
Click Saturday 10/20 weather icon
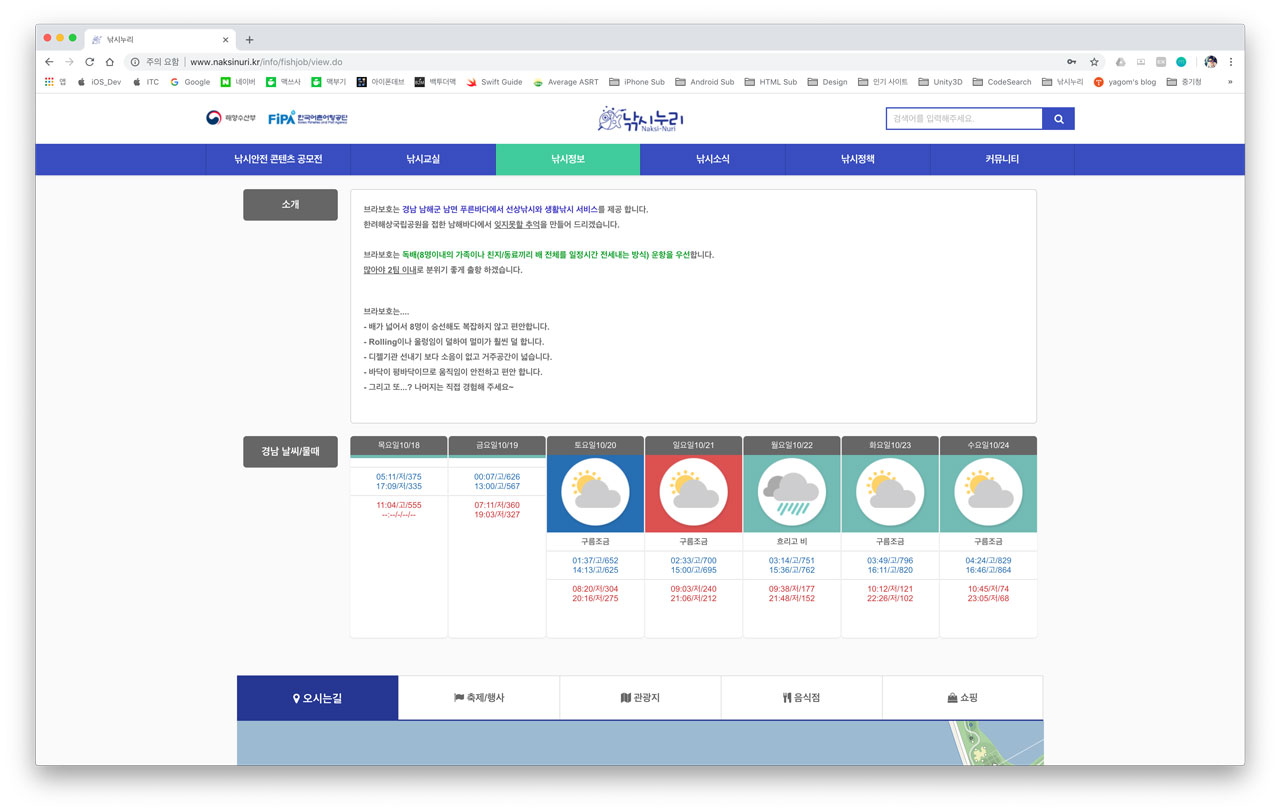click(x=595, y=491)
